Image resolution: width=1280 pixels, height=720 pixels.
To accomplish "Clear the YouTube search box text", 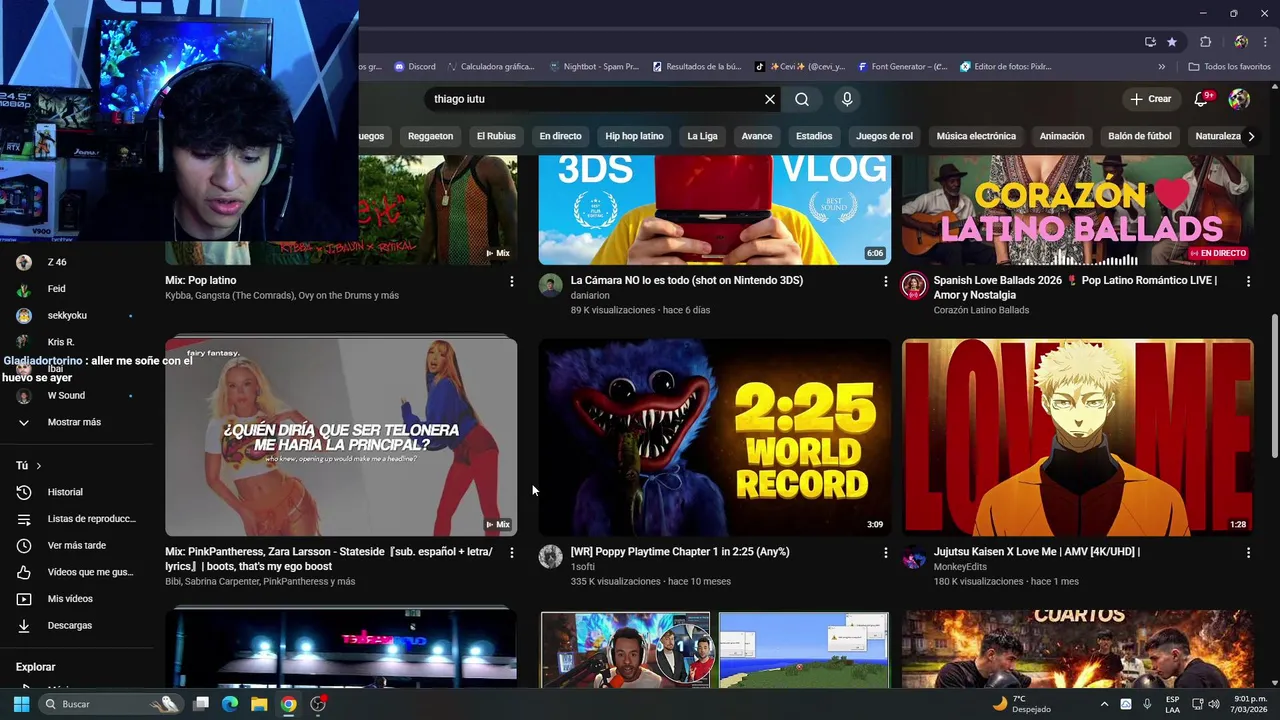I will tap(770, 99).
